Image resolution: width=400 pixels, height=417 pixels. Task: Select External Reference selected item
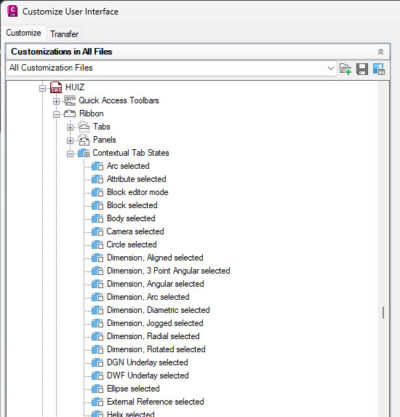click(155, 402)
